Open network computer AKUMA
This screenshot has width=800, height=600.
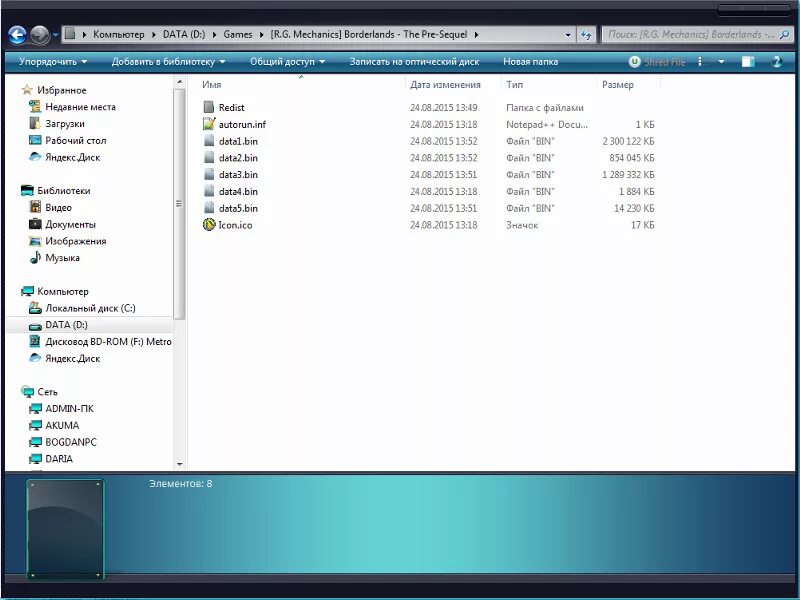[x=54, y=426]
